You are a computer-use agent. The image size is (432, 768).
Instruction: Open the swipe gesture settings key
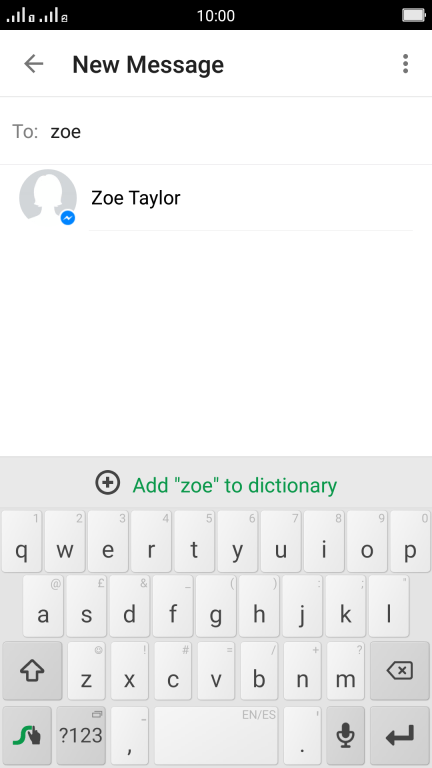27,735
